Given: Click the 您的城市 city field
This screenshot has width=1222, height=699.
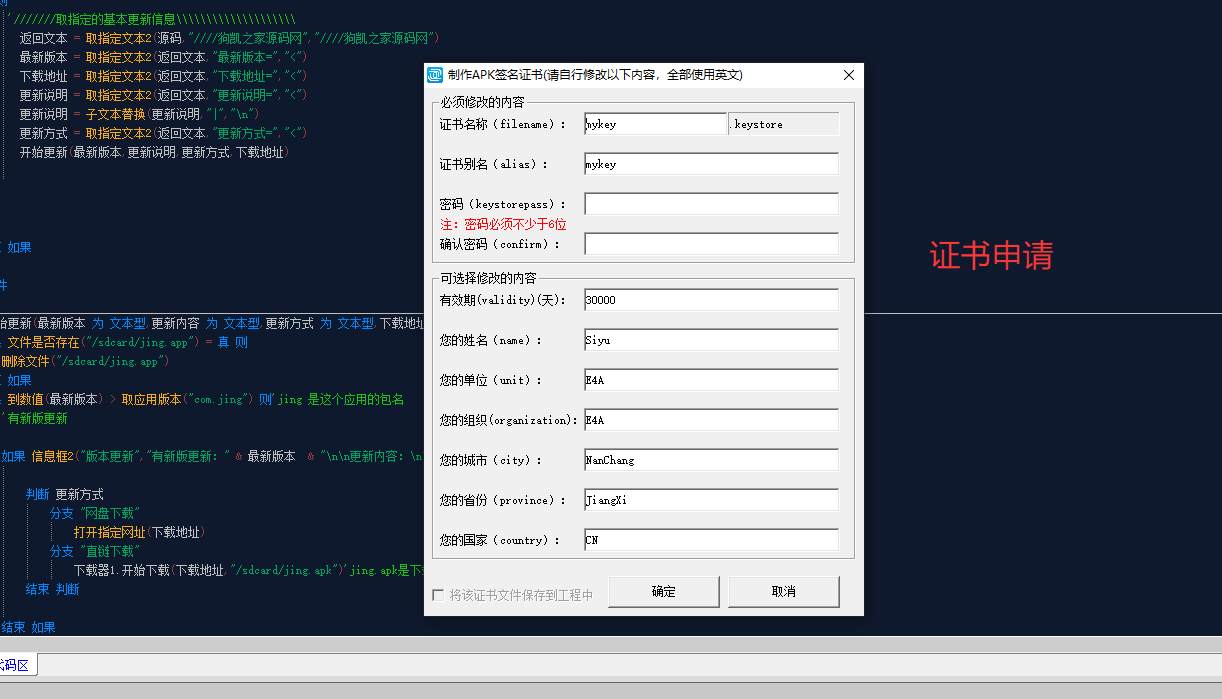Looking at the screenshot, I should pos(711,460).
